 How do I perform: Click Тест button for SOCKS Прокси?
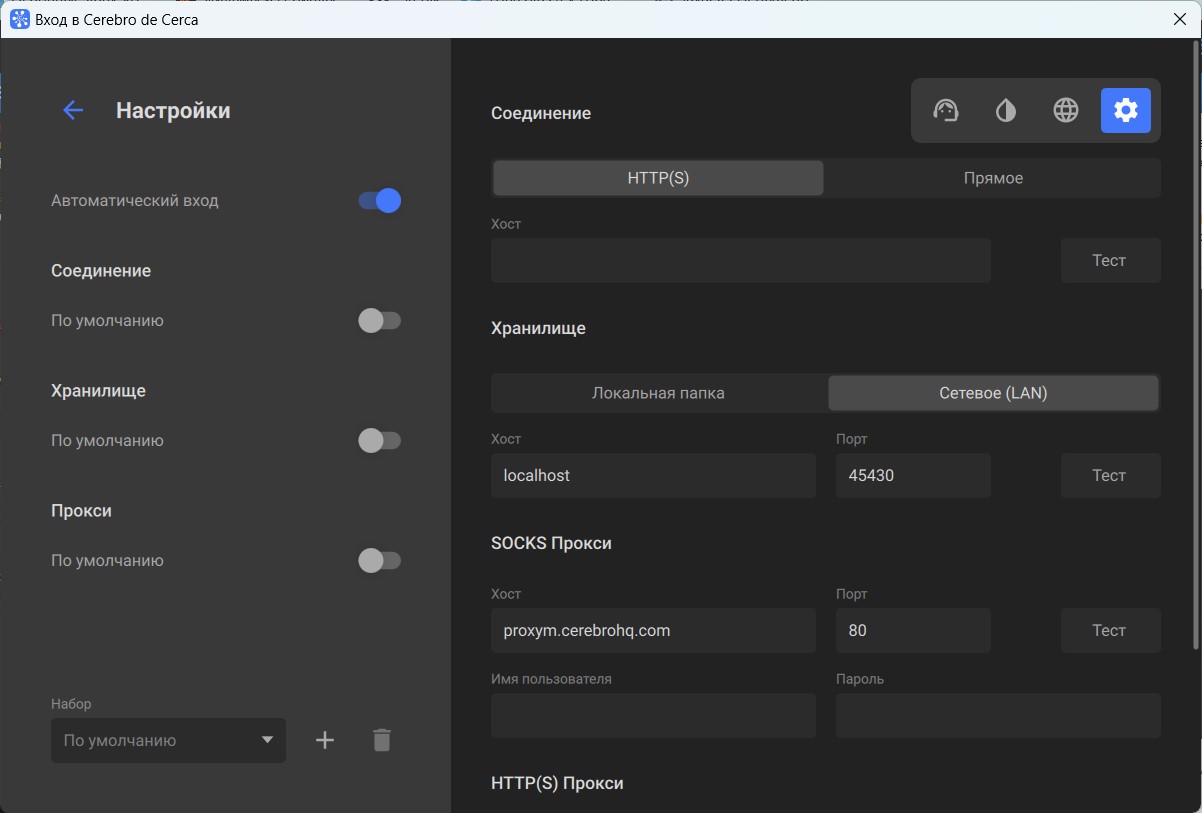[x=1110, y=630]
